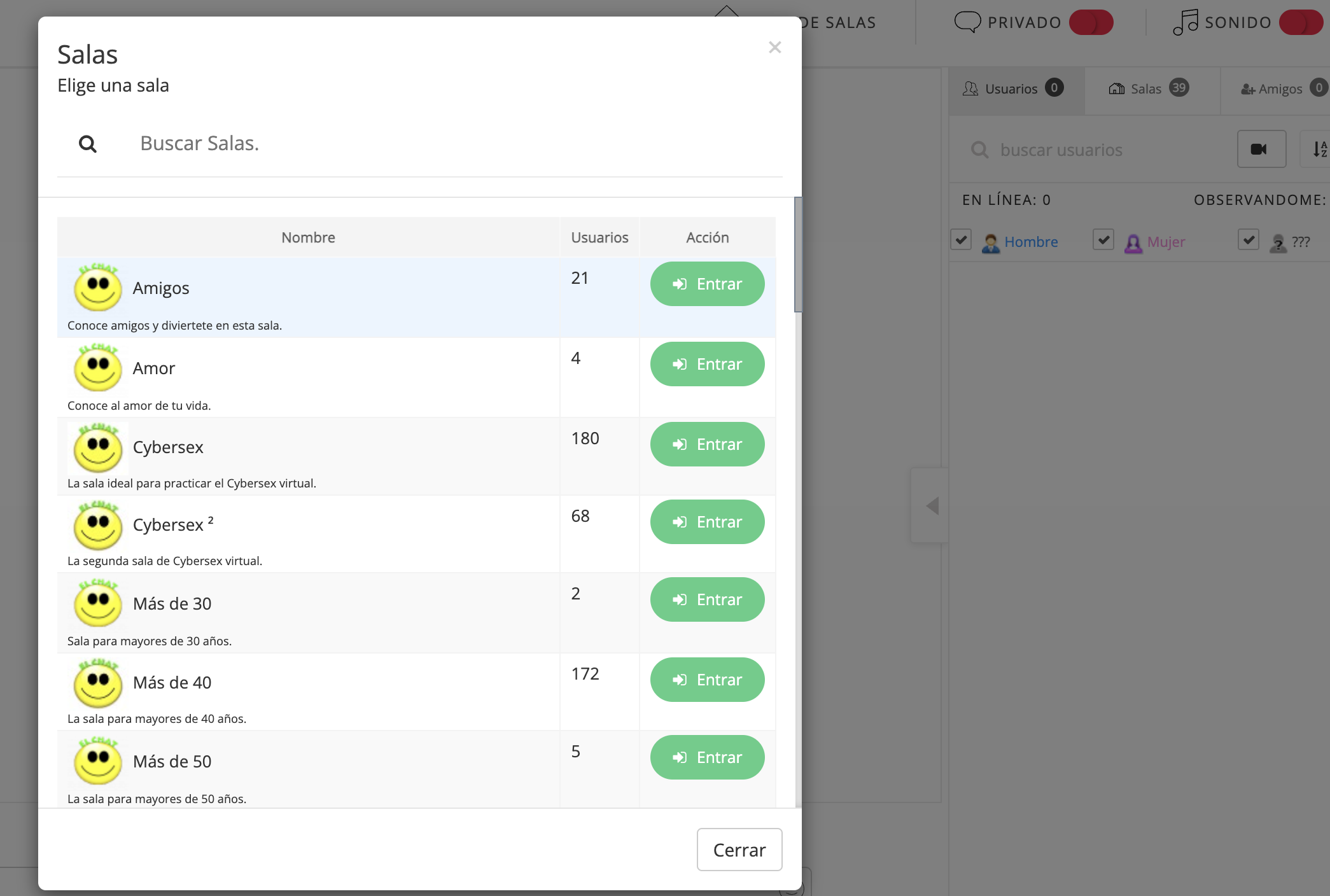Click the Mujer female avatar icon
The height and width of the screenshot is (896, 1330).
(1133, 242)
